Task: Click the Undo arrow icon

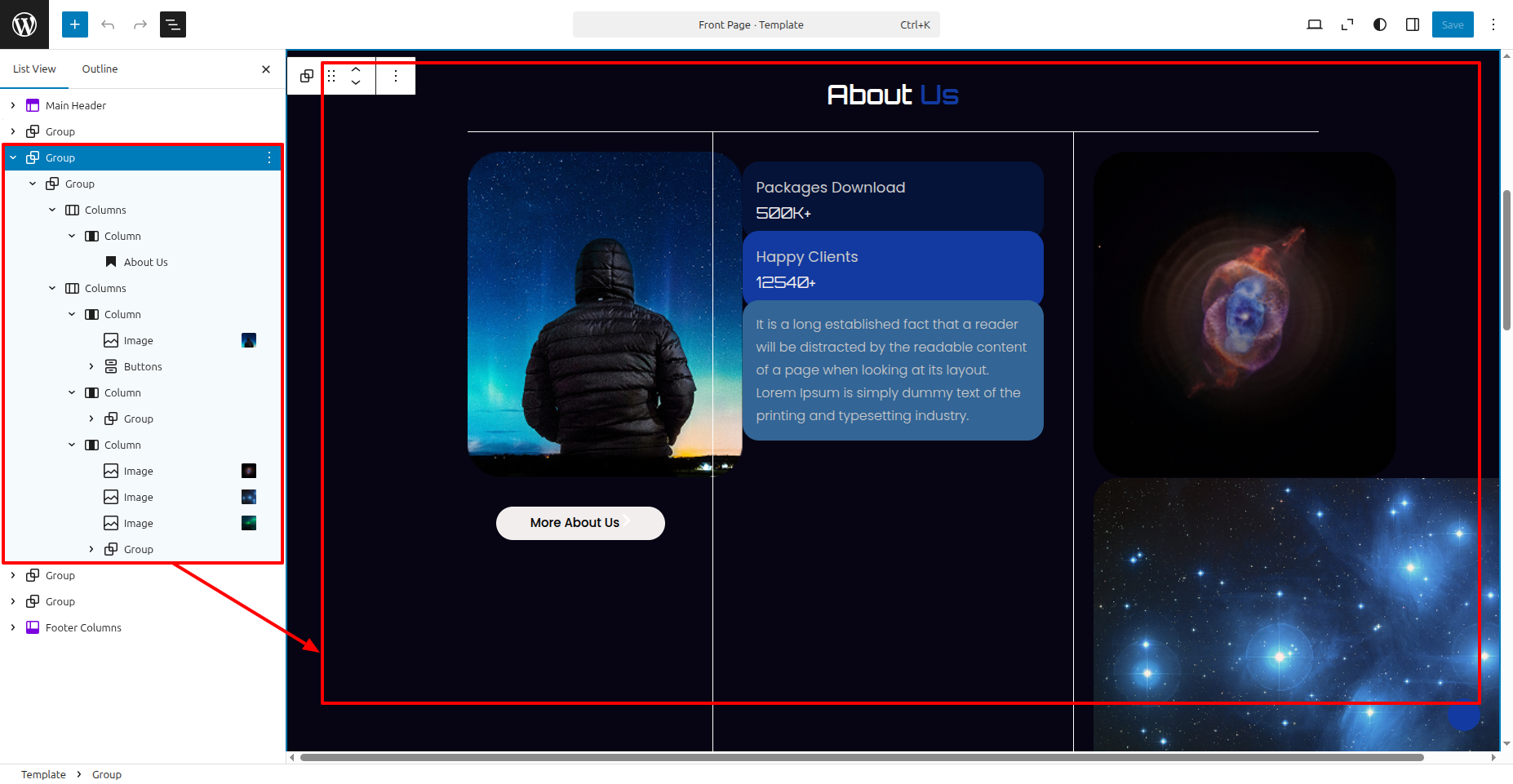Action: tap(108, 24)
